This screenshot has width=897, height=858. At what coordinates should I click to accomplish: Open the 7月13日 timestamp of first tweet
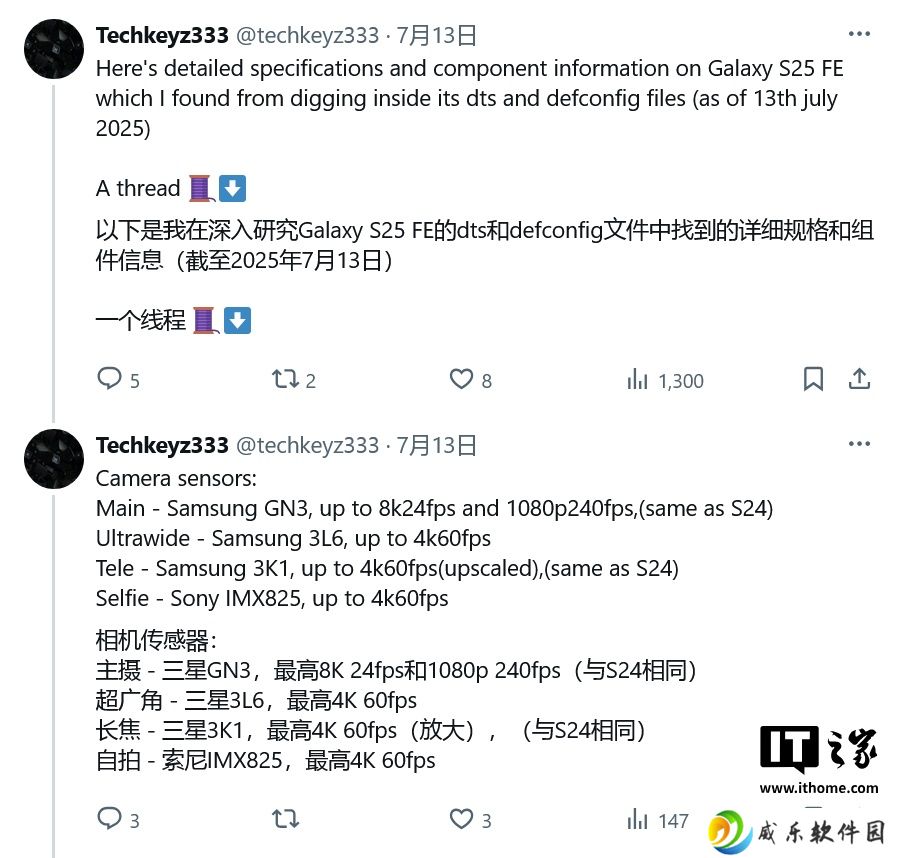436,35
